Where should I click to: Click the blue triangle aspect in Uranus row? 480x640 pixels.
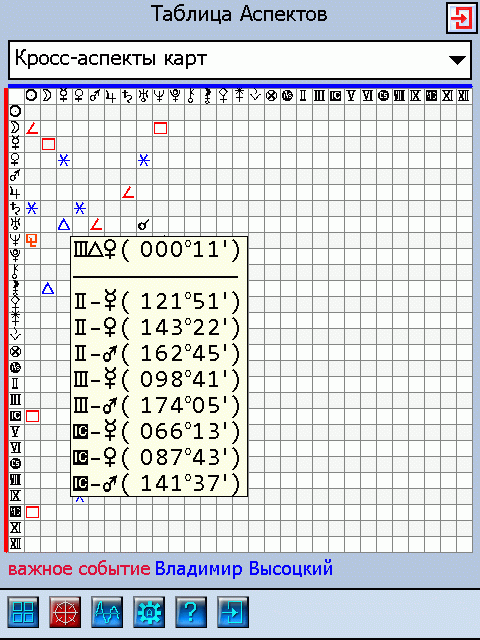64,224
